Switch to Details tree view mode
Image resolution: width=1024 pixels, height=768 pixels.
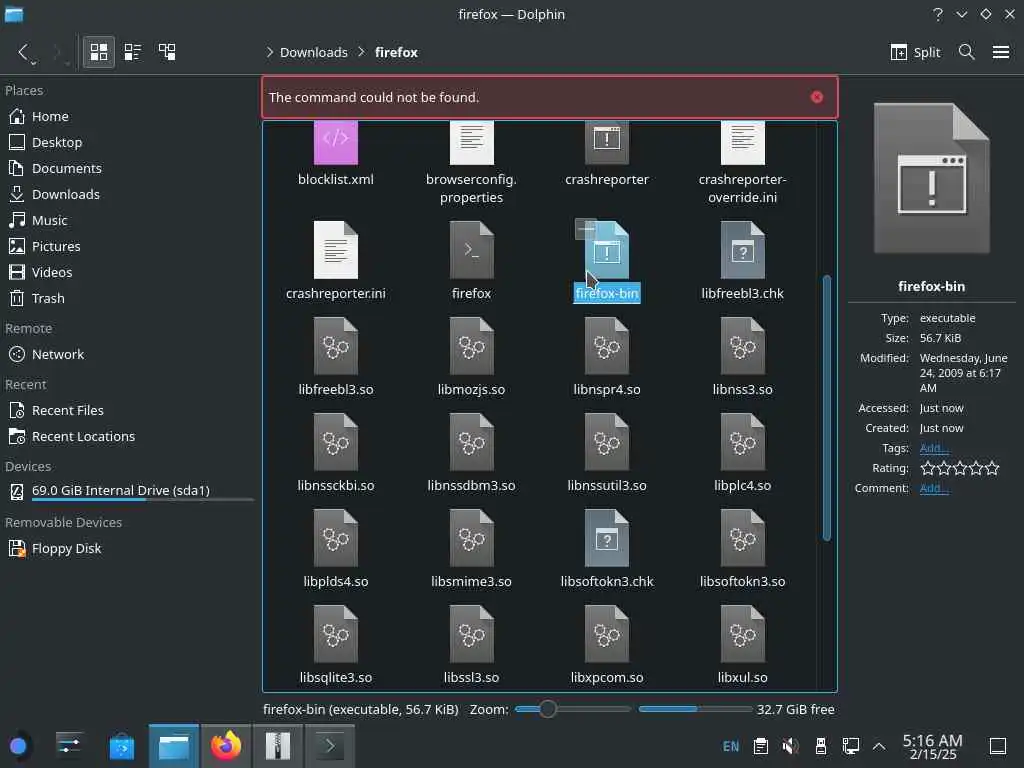(167, 52)
